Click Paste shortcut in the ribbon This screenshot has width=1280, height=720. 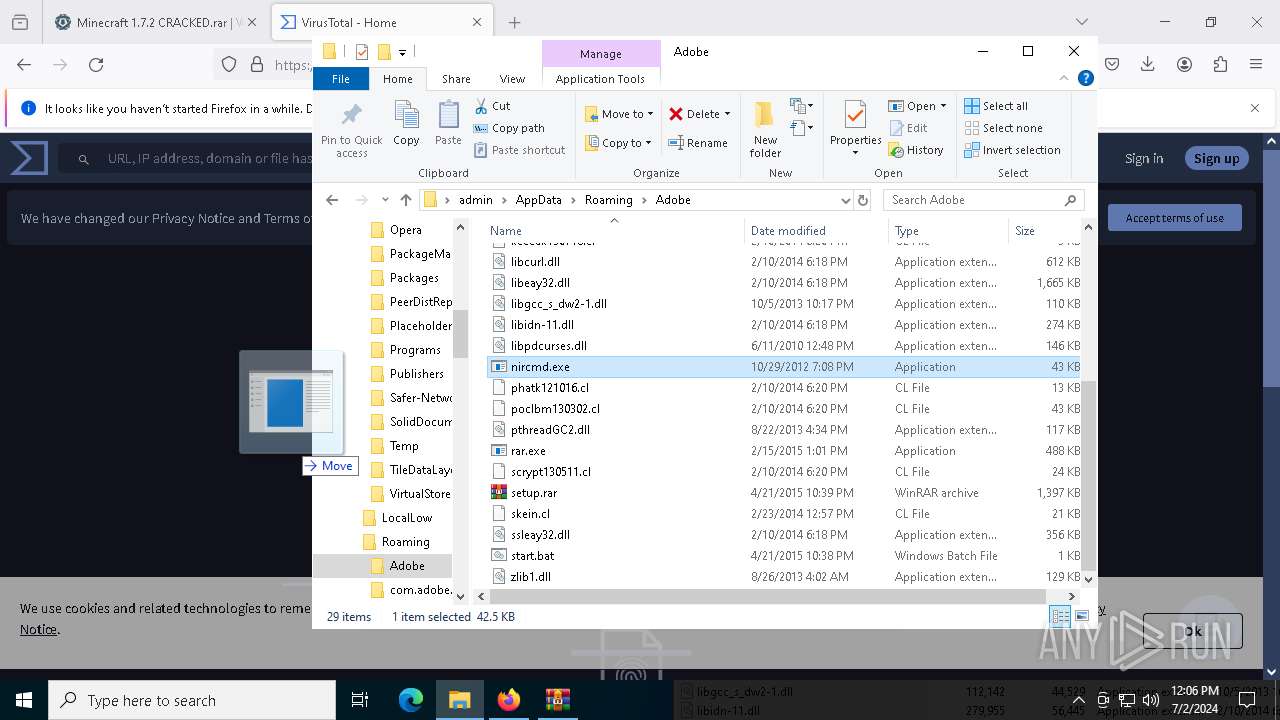coord(519,150)
